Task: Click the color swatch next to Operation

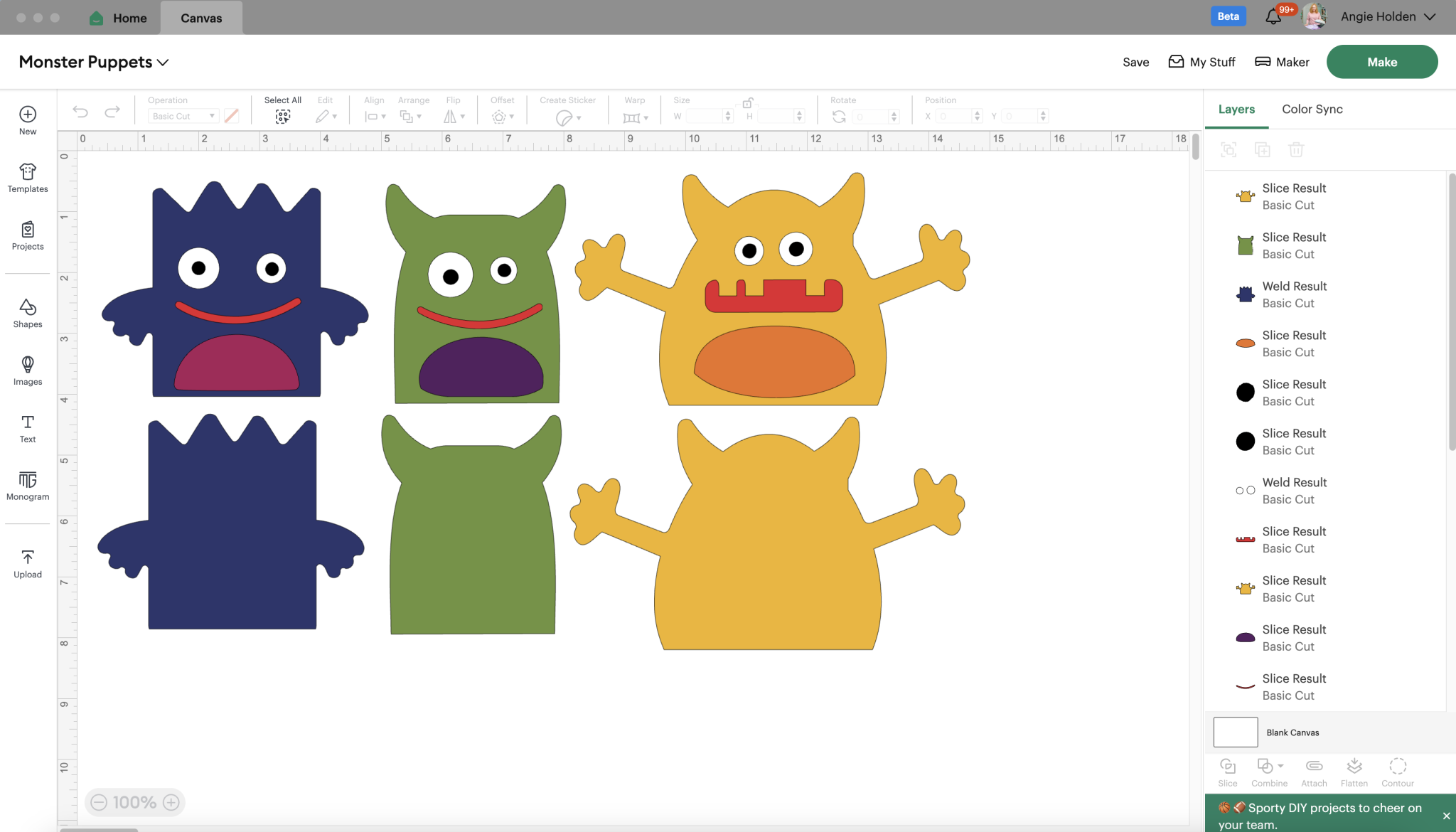Action: click(230, 115)
